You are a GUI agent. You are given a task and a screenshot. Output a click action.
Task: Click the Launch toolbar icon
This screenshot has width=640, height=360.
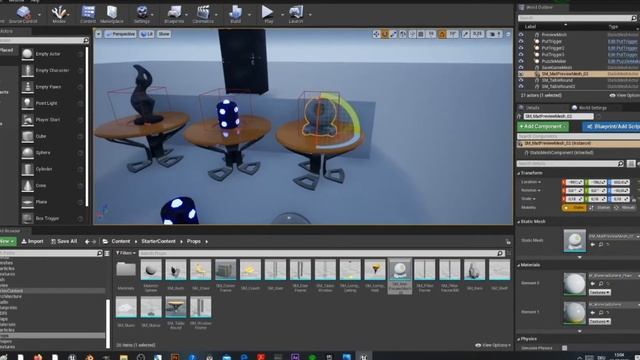[296, 14]
